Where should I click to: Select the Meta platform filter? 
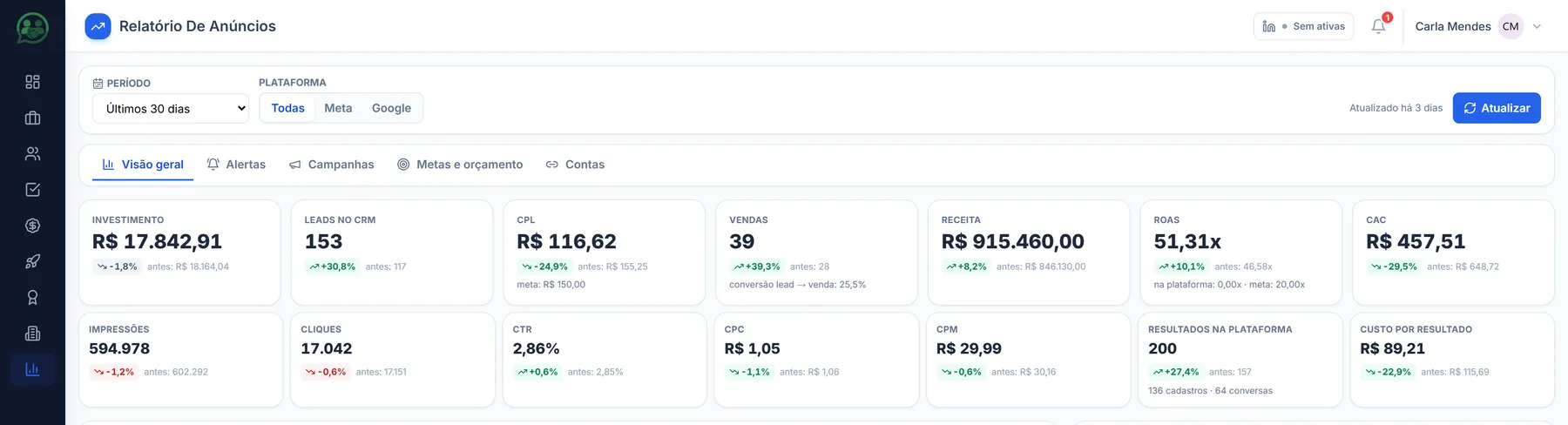[338, 108]
